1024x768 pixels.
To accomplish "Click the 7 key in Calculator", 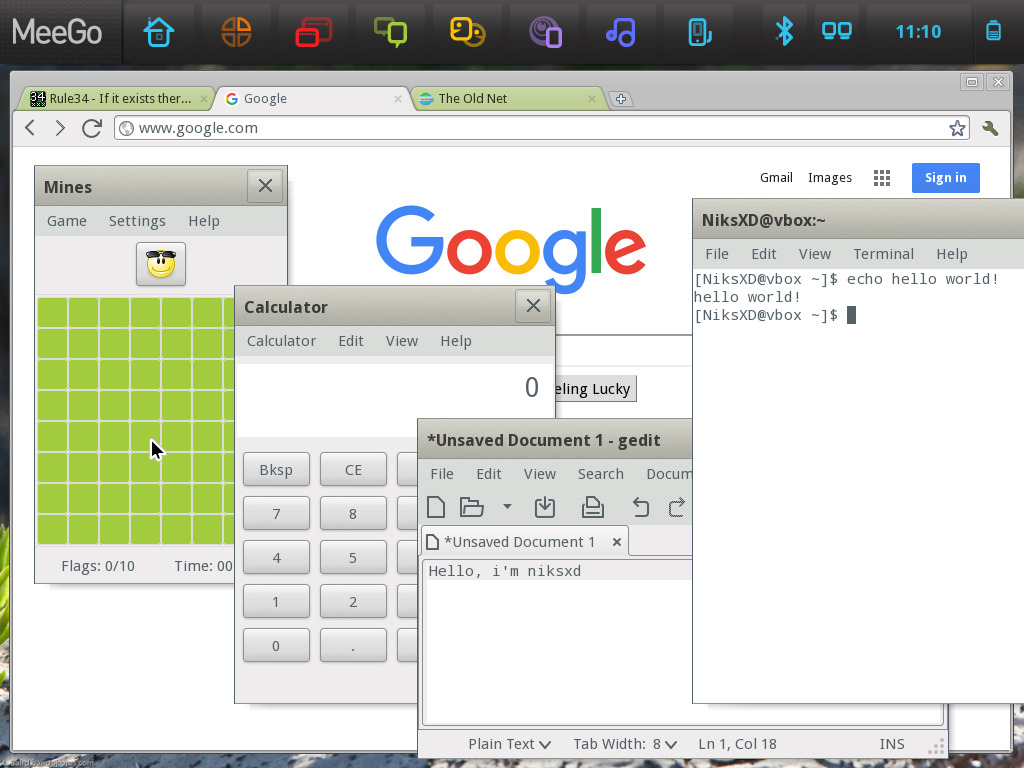I will tap(276, 513).
